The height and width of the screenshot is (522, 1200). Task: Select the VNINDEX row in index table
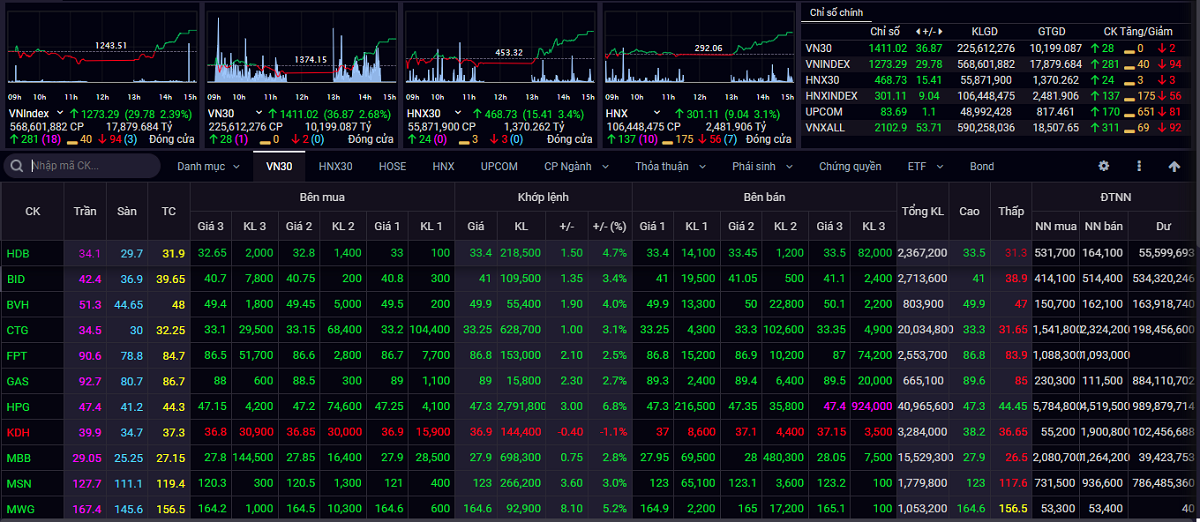[x=998, y=64]
